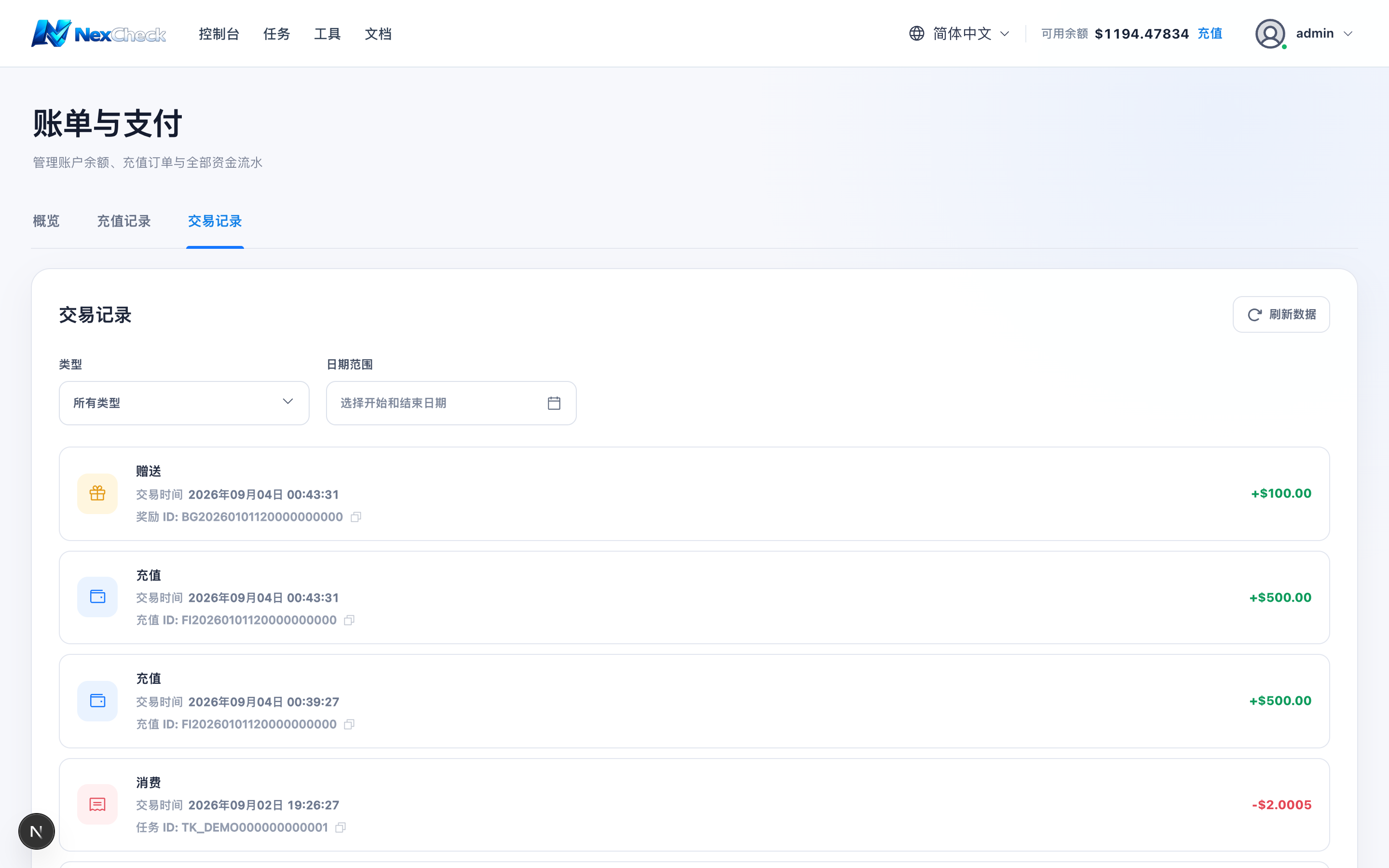1389x868 pixels.
Task: Click the 赠送 record title
Action: (x=149, y=471)
